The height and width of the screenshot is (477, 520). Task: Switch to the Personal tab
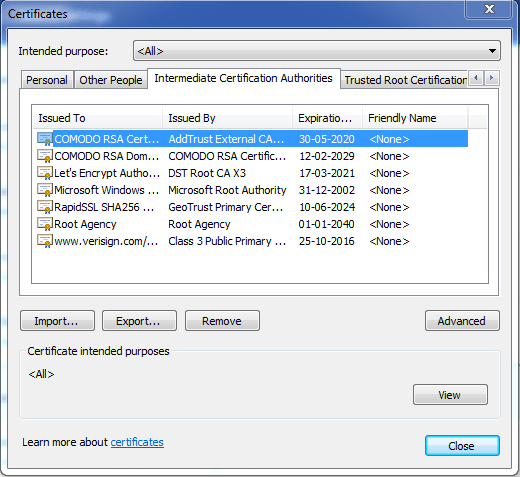tap(47, 80)
